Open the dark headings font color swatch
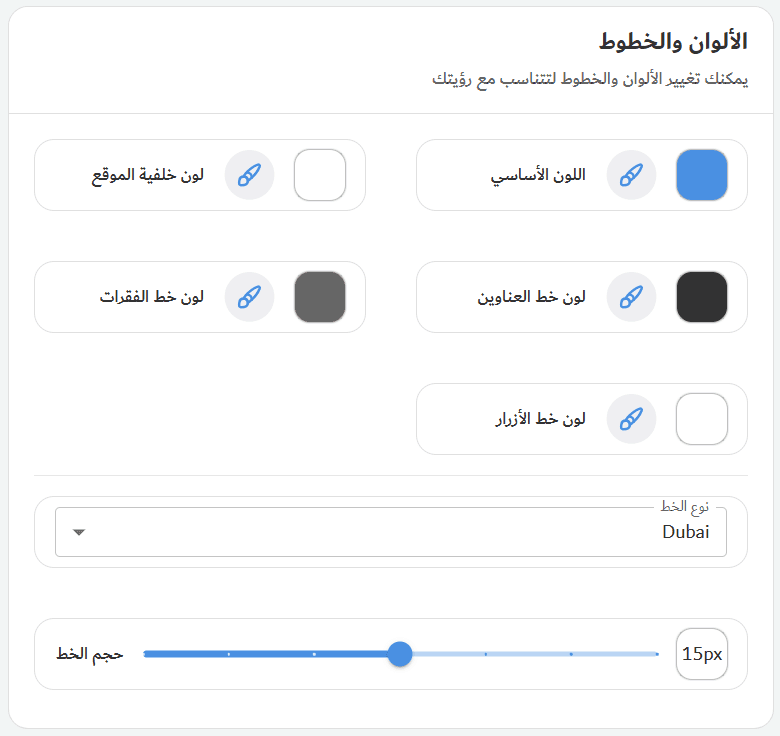Image resolution: width=780 pixels, height=736 pixels. [701, 297]
